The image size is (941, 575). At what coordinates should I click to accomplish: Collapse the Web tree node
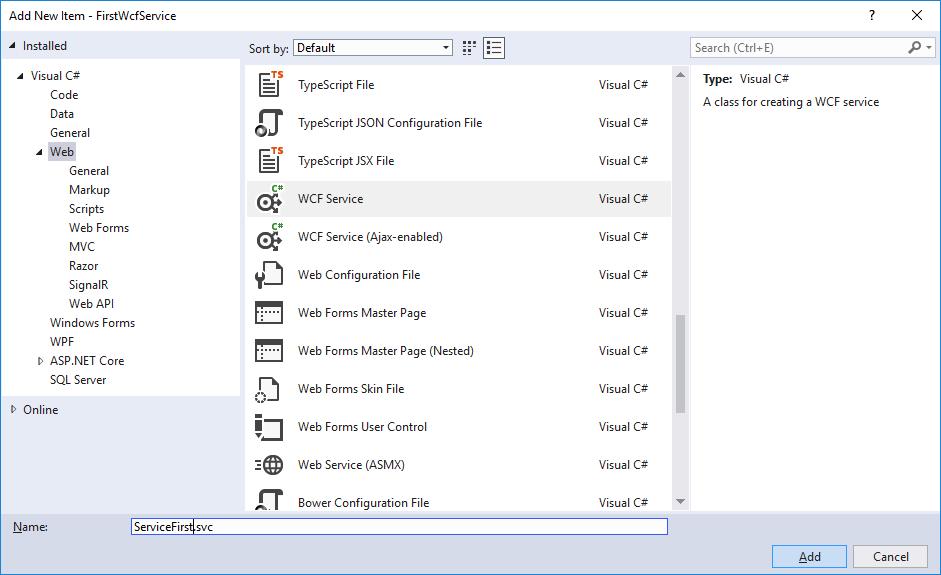click(40, 152)
